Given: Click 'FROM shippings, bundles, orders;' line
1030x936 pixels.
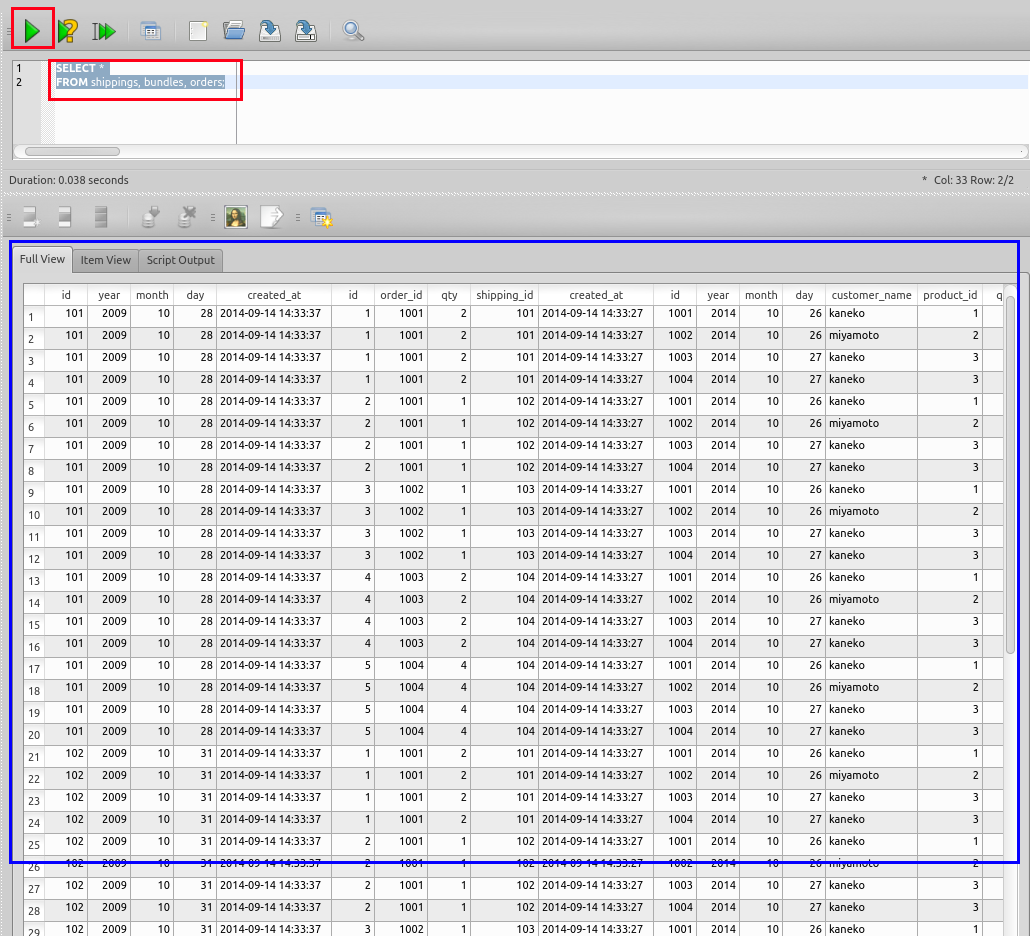Looking at the screenshot, I should pyautogui.click(x=141, y=82).
